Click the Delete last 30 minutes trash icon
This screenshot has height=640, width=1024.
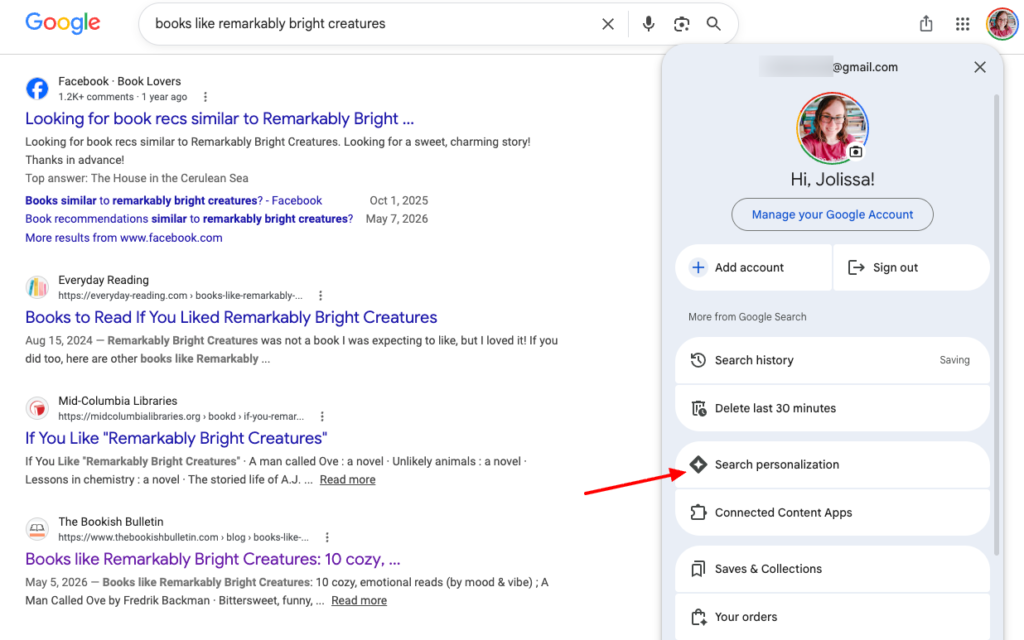pyautogui.click(x=698, y=408)
